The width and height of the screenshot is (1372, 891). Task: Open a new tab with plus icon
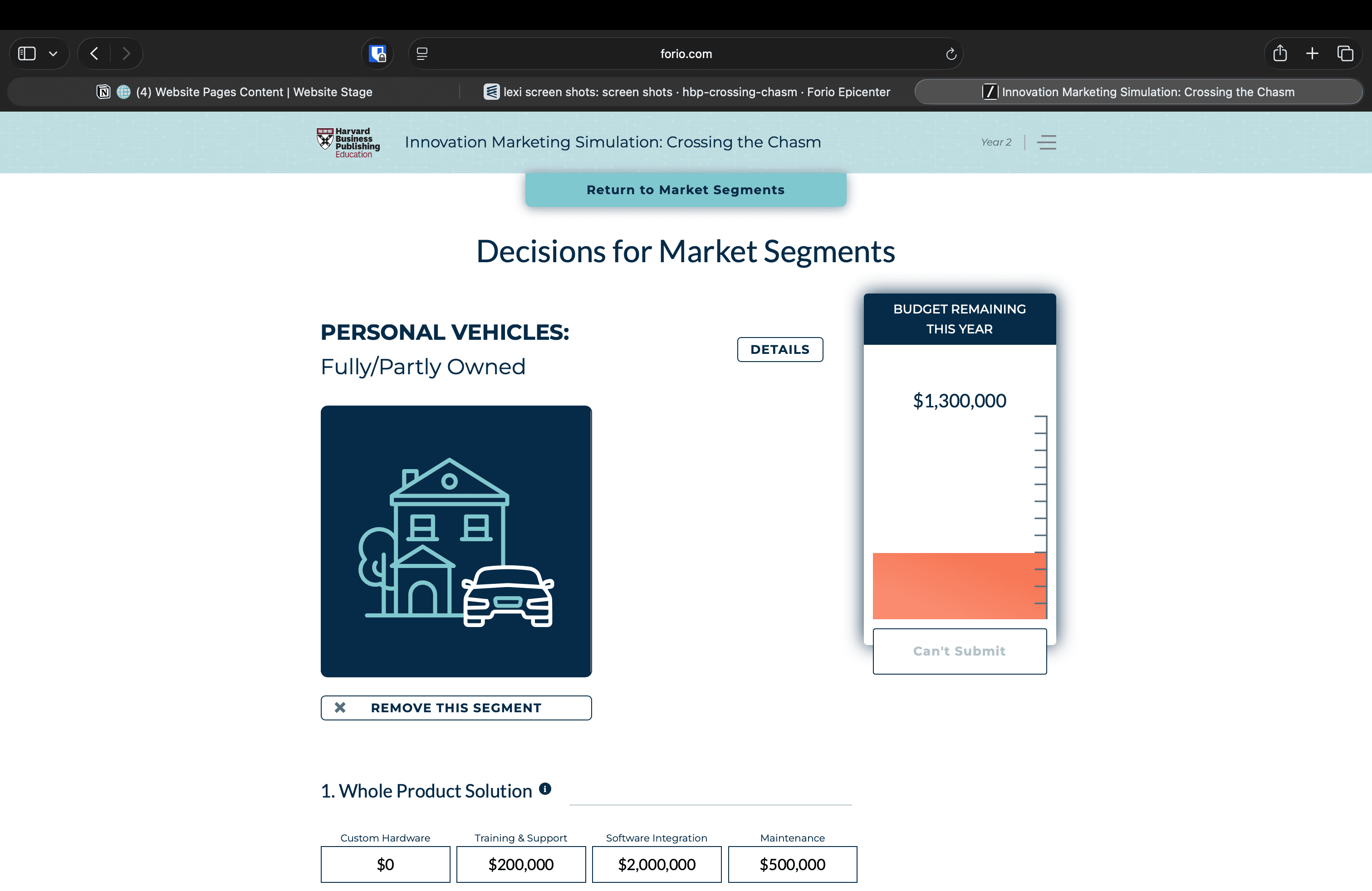pos(1312,54)
